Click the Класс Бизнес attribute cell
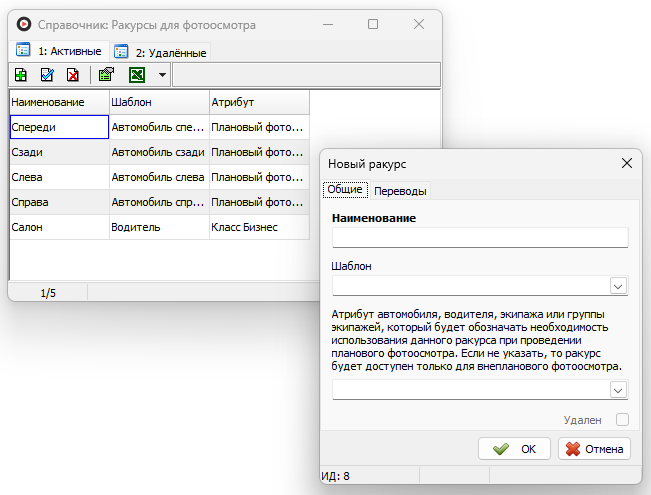 tap(259, 227)
